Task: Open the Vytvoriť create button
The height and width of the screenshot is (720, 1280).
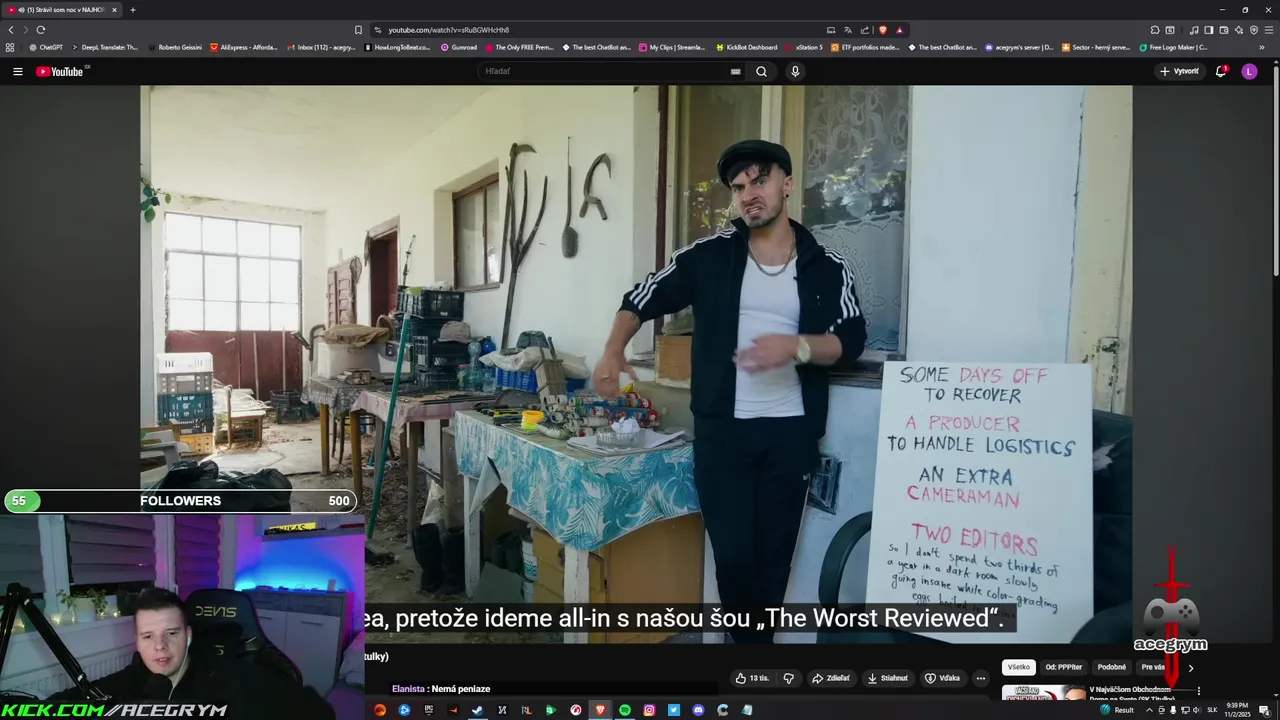Action: point(1179,71)
